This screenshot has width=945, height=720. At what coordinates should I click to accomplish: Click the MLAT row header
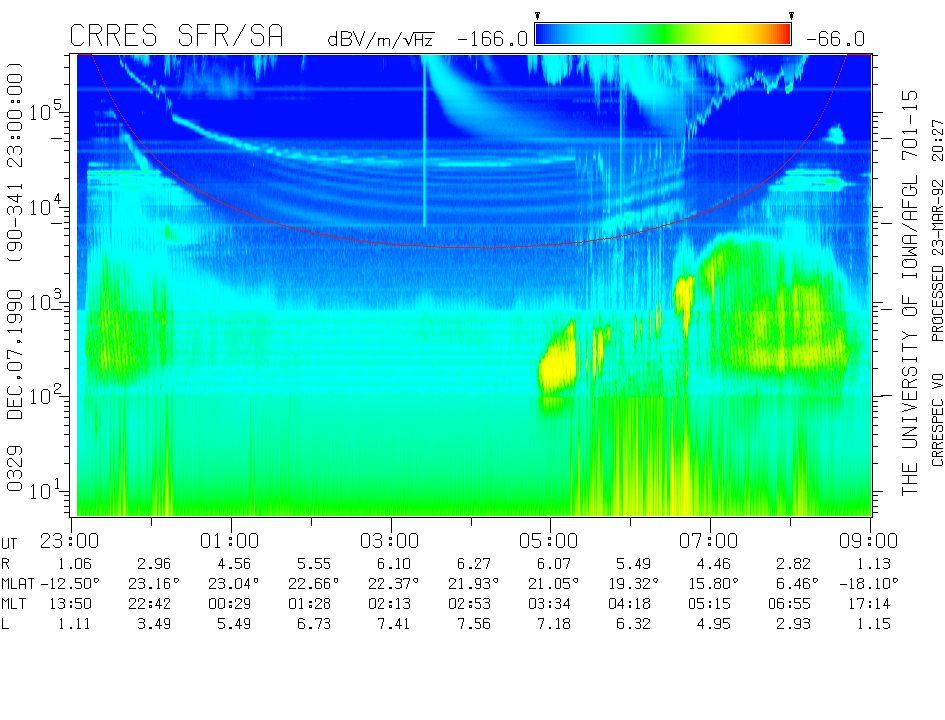point(19,583)
